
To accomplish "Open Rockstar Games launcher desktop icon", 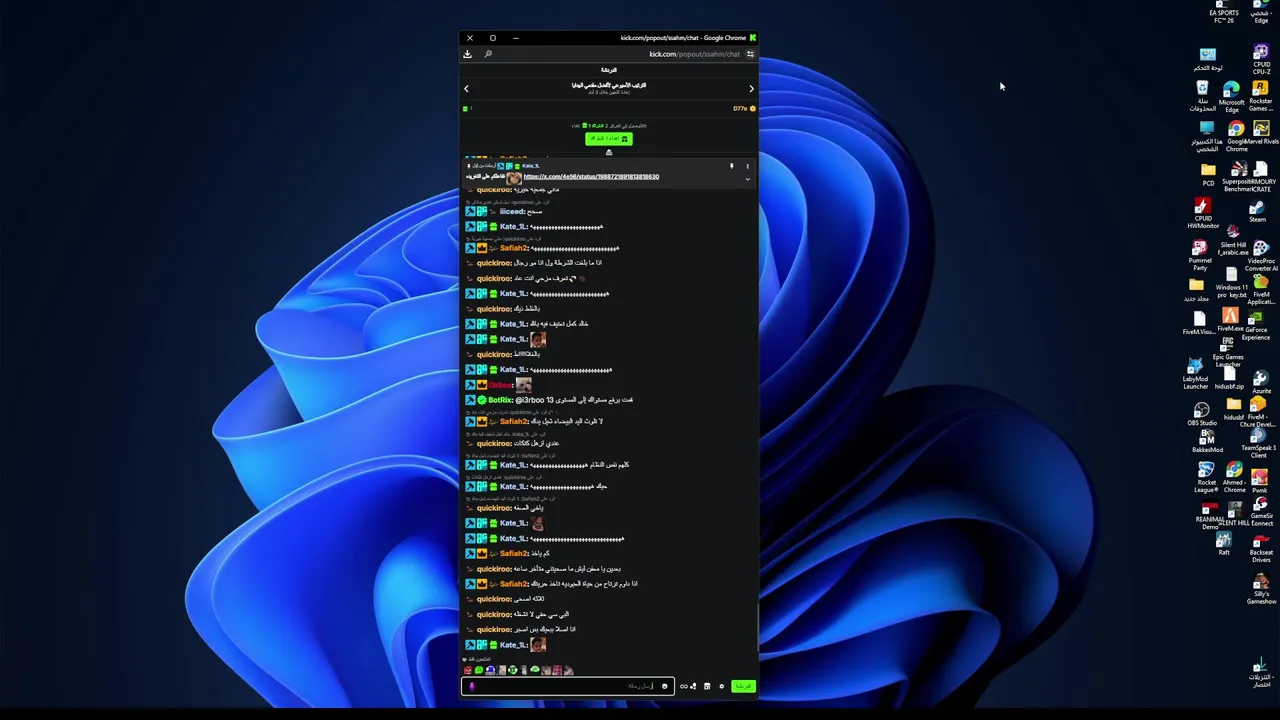I will click(x=1260, y=96).
